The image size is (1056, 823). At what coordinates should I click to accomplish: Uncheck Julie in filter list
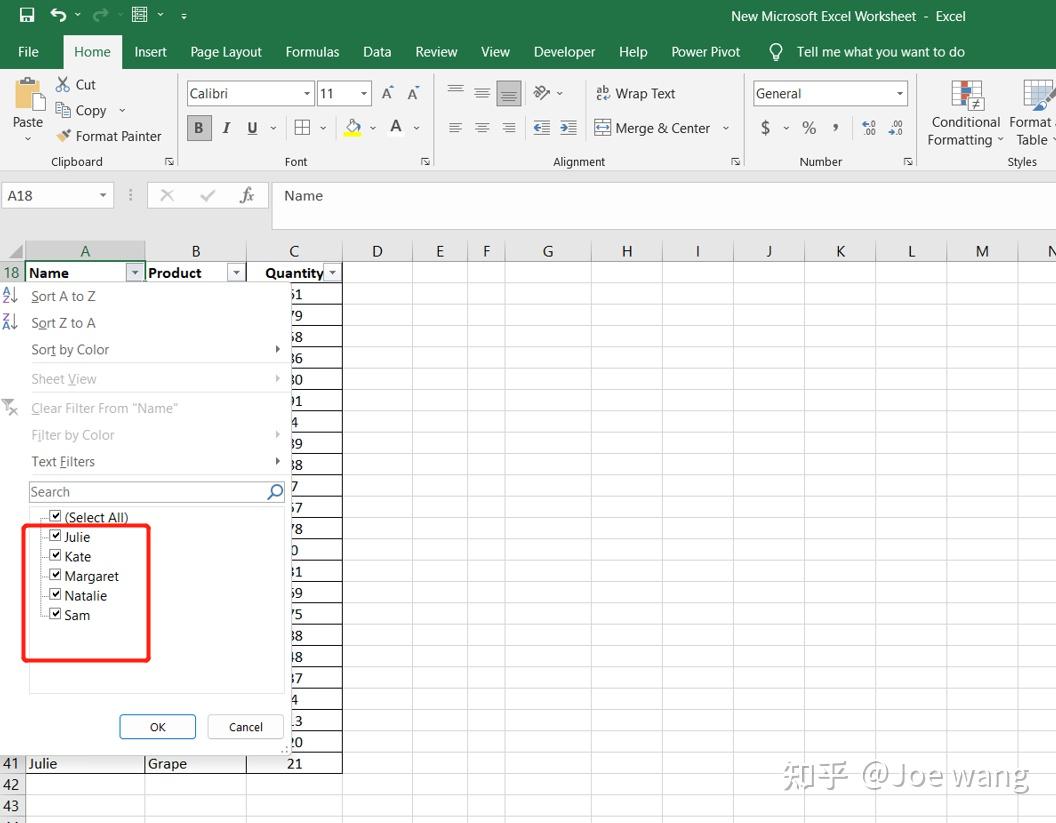pos(55,536)
